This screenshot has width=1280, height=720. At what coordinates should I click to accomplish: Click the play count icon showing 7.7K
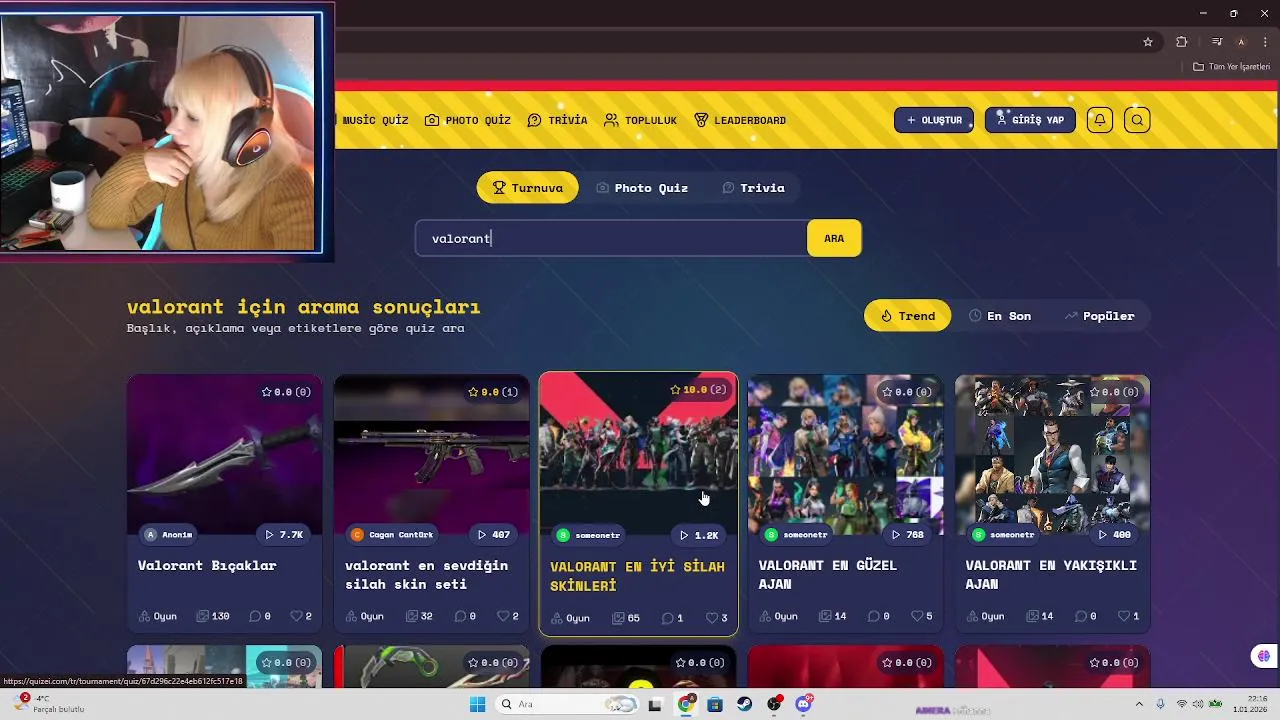[x=270, y=535]
